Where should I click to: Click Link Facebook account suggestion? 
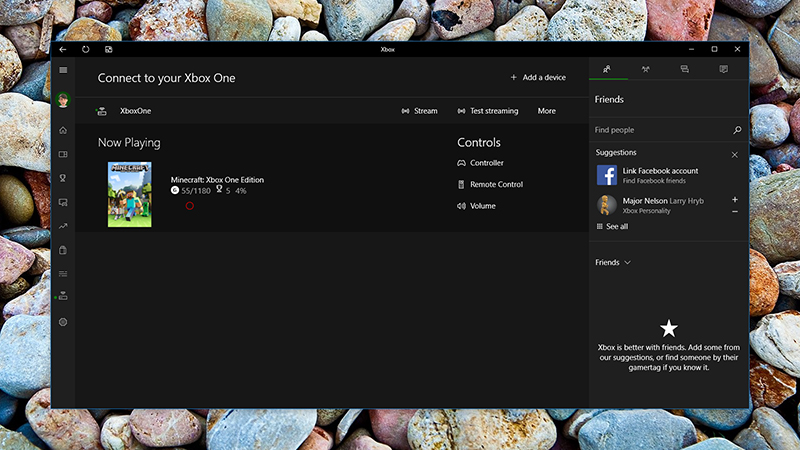coord(660,175)
